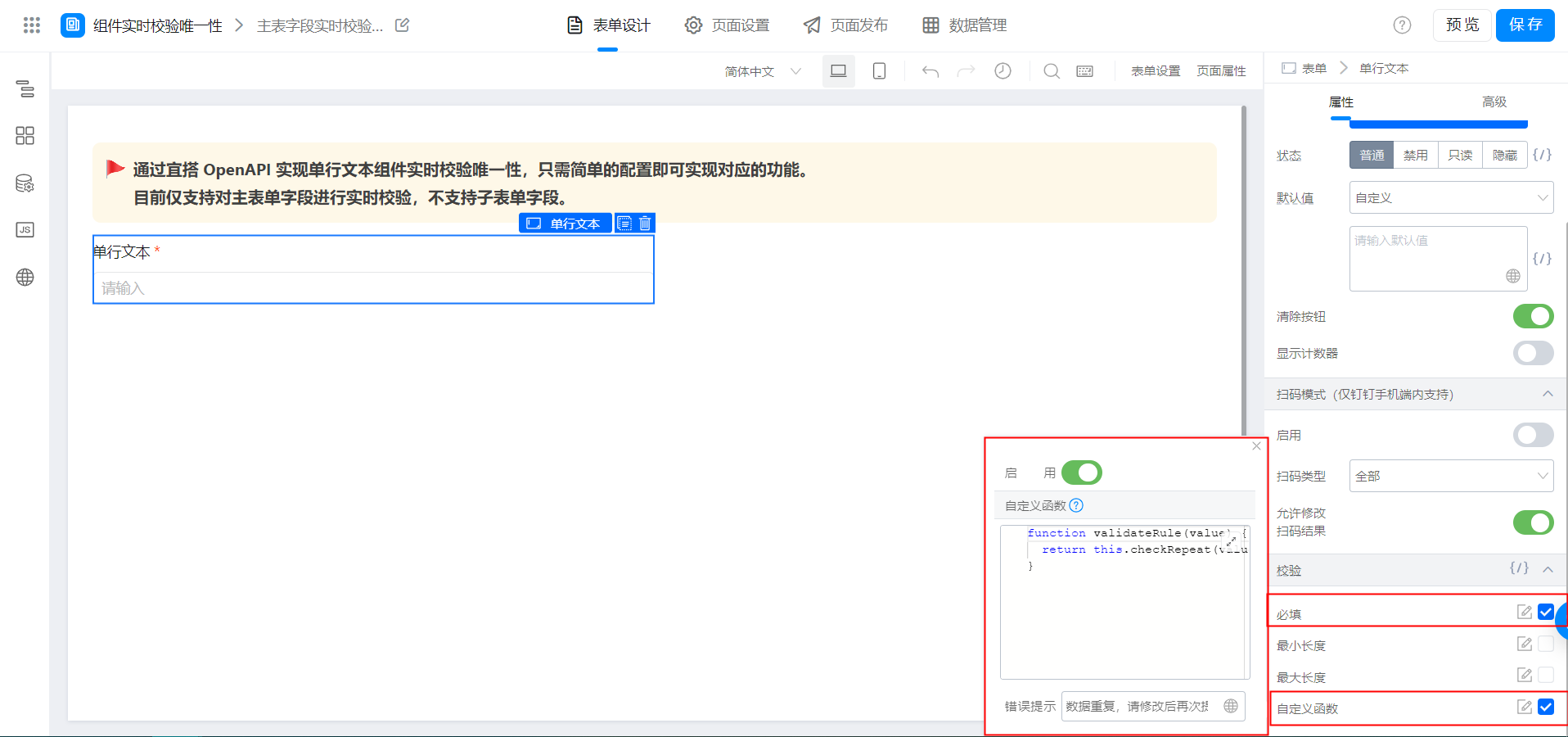Open outline tree panel in left sidebar
This screenshot has height=737, width=1568.
coord(25,88)
